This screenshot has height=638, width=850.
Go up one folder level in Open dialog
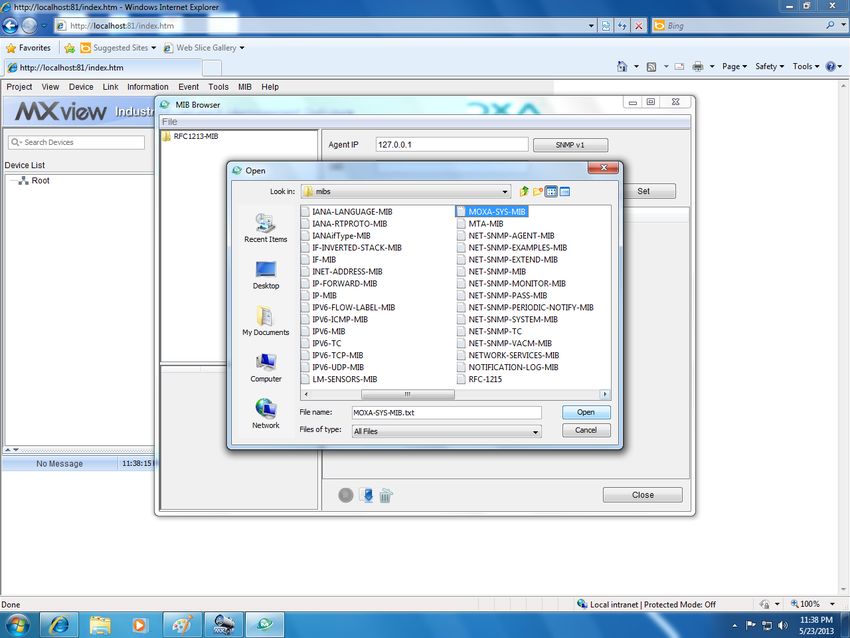pyautogui.click(x=524, y=191)
